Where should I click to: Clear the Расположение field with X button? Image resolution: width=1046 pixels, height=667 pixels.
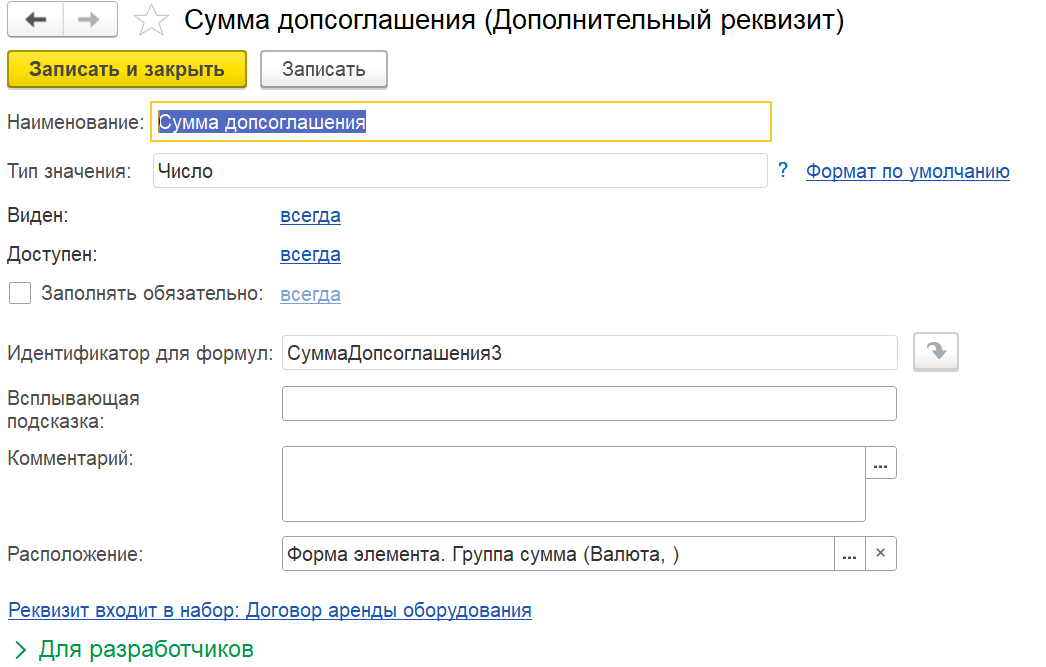click(880, 554)
